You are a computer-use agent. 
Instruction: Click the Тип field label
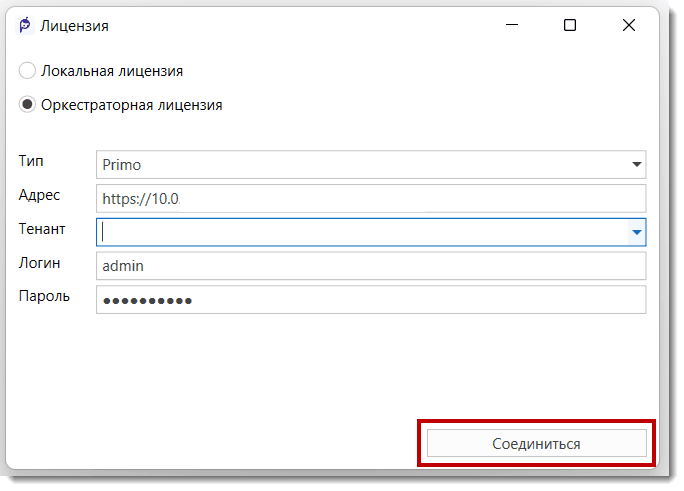click(x=31, y=161)
